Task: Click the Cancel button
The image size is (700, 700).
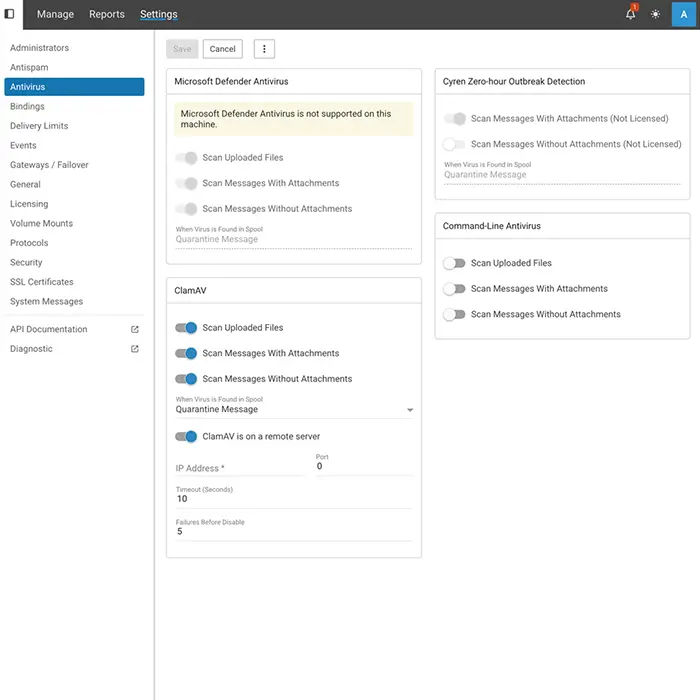Action: tap(222, 49)
